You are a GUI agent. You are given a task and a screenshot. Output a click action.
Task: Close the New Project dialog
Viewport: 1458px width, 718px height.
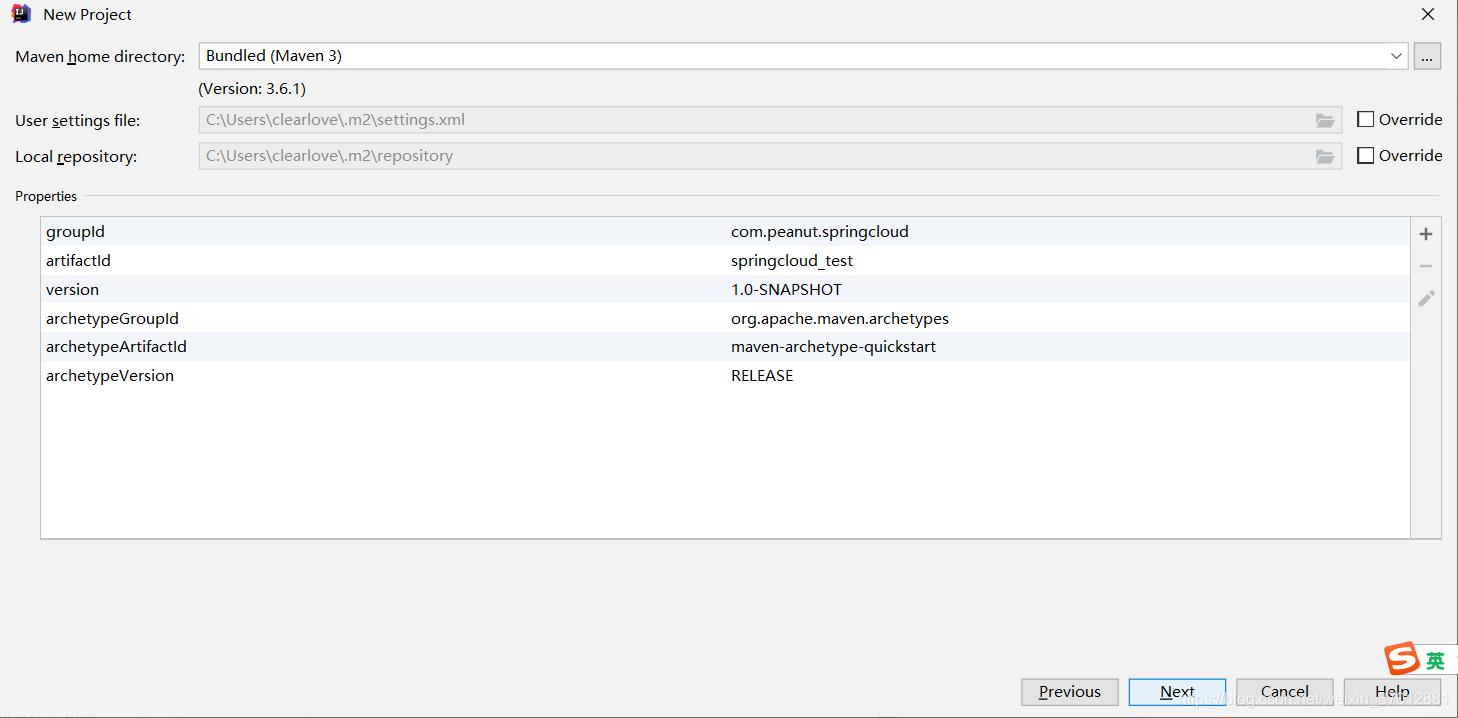click(1428, 14)
